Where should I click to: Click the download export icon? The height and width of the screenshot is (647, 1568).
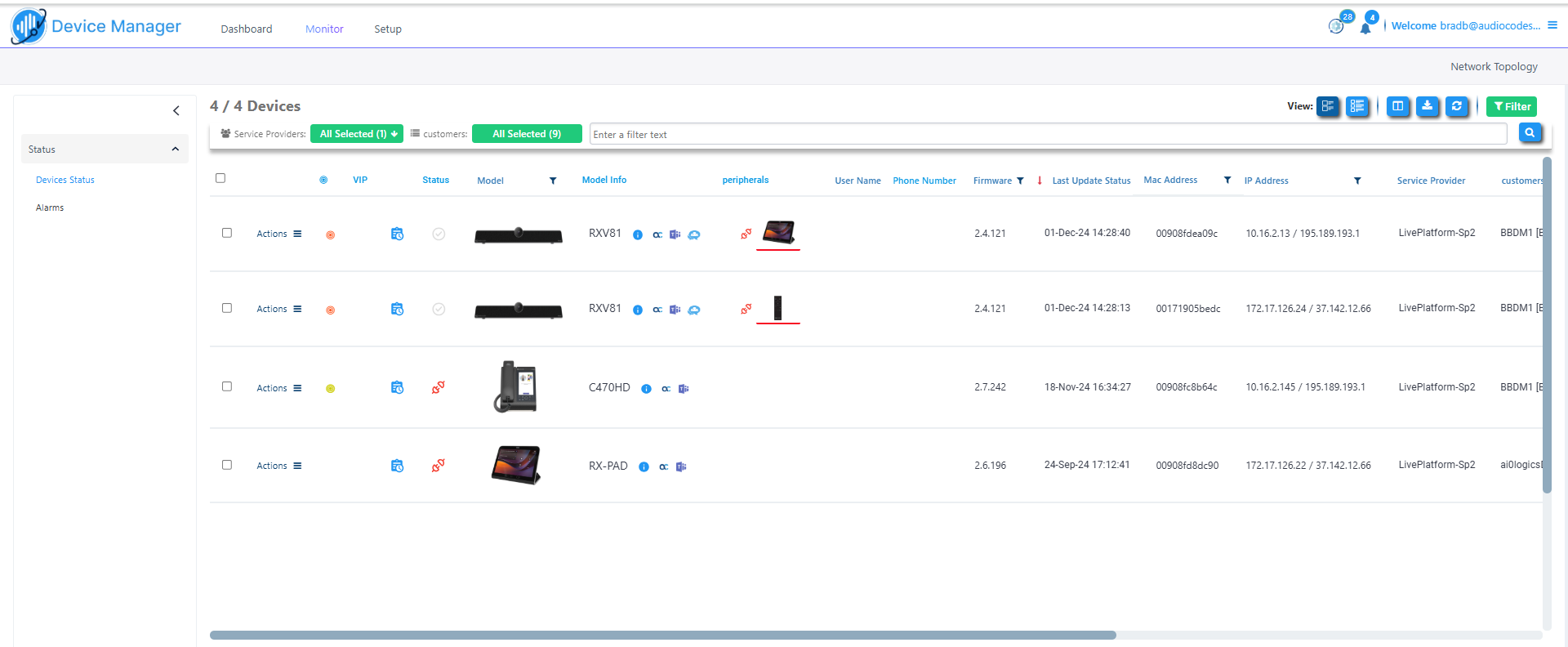point(1428,106)
